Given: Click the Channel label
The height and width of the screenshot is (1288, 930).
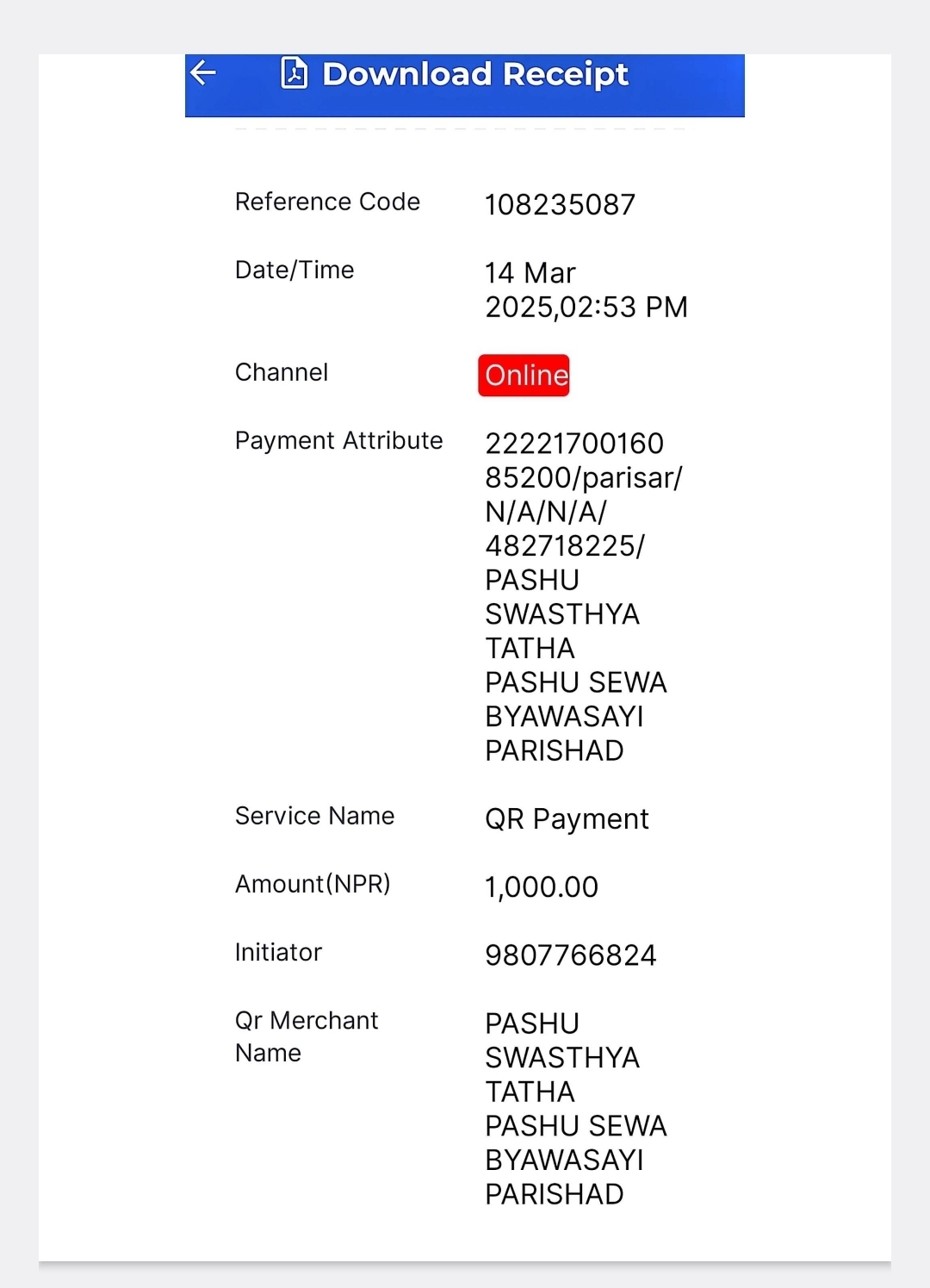Looking at the screenshot, I should [282, 372].
